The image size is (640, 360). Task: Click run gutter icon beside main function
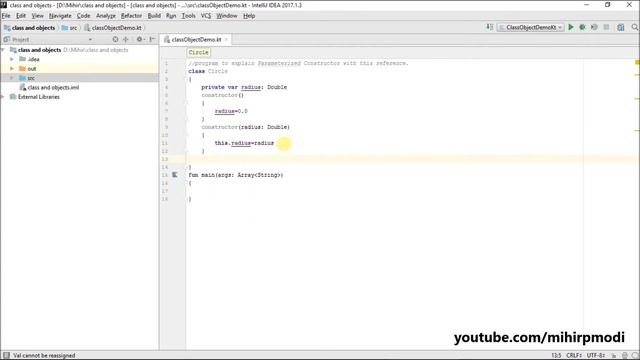tap(174, 175)
